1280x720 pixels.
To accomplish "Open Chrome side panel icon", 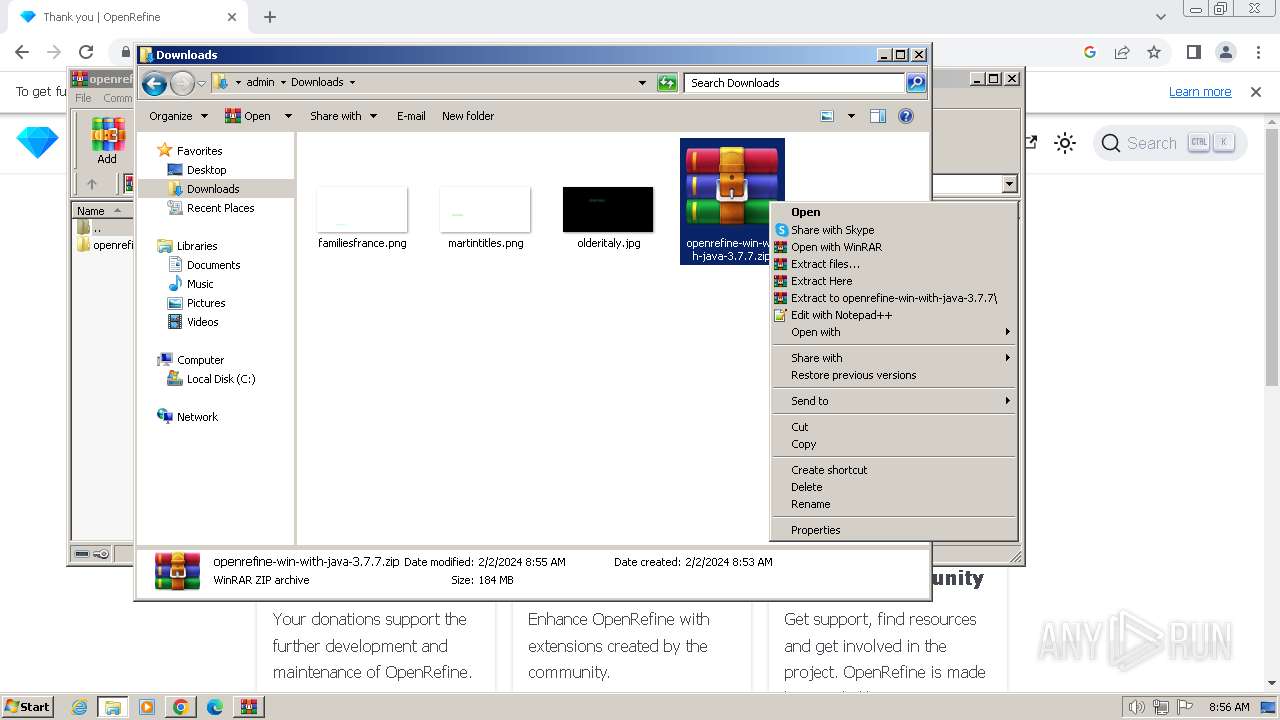I will (1193, 52).
